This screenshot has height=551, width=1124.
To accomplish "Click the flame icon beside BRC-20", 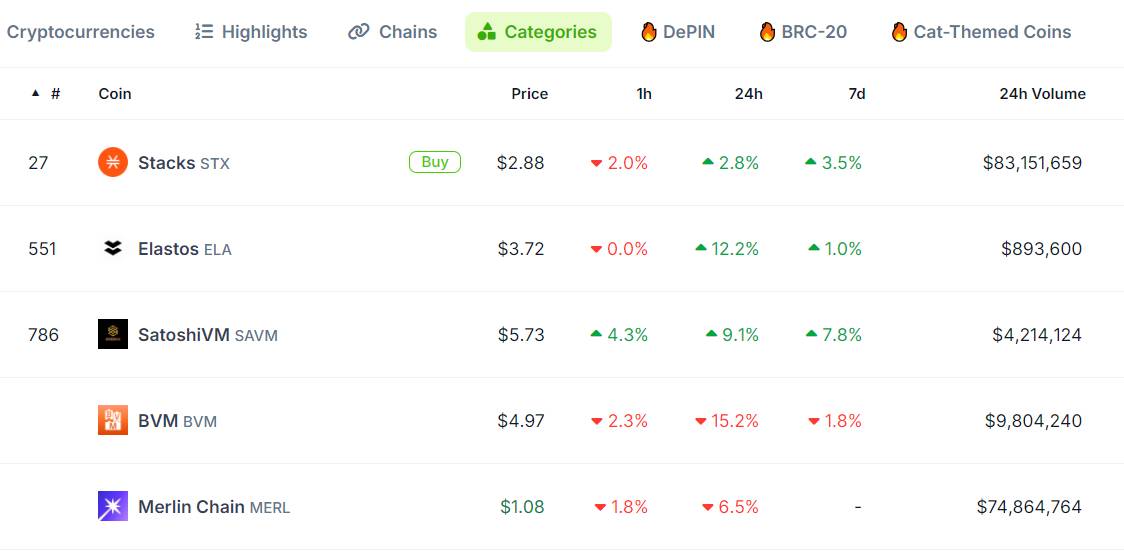I will pos(767,32).
